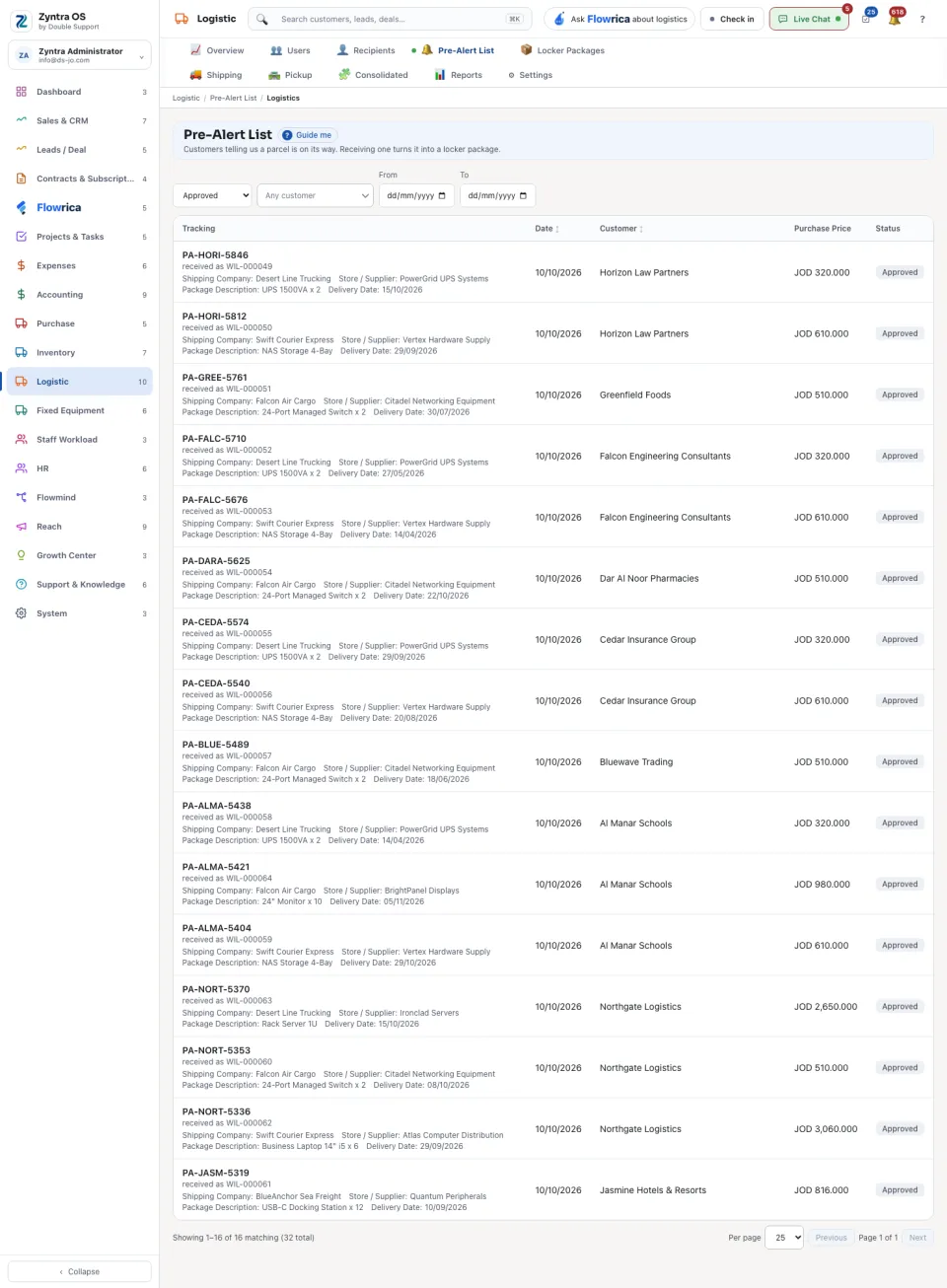The height and width of the screenshot is (1288, 947).
Task: Click the Guide me button
Action: [308, 135]
